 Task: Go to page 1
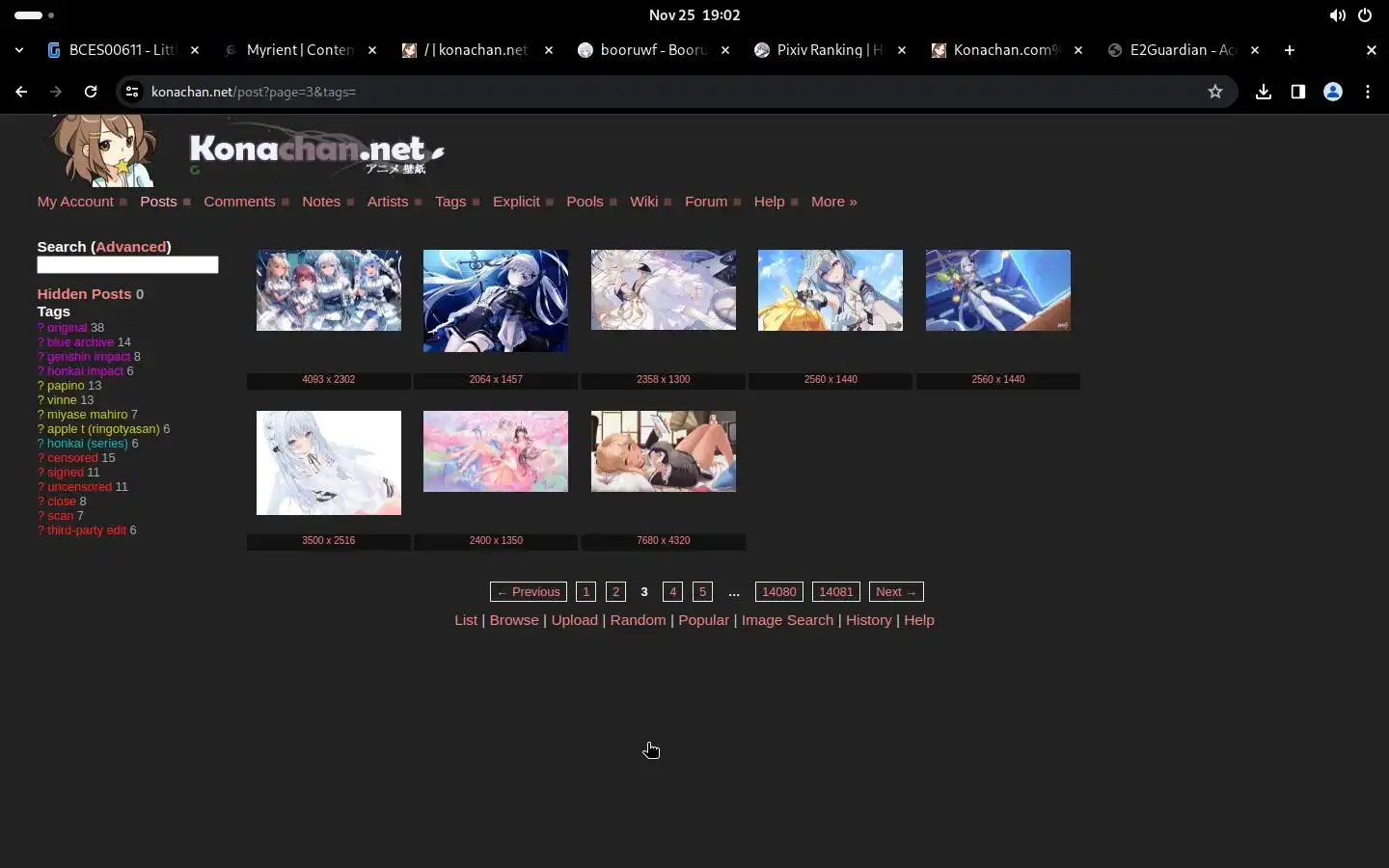click(586, 592)
